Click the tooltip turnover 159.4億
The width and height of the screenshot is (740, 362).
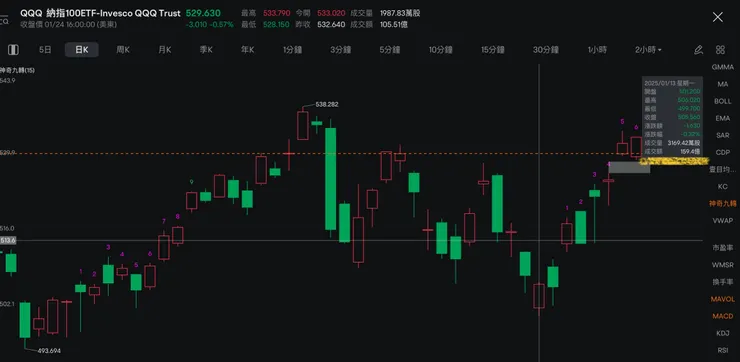[690, 152]
